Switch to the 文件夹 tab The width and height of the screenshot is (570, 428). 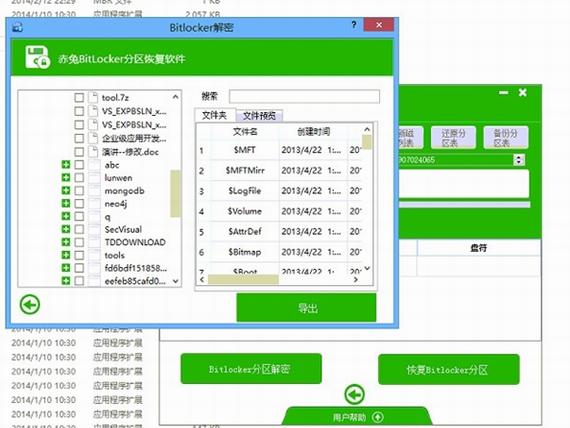tap(215, 115)
